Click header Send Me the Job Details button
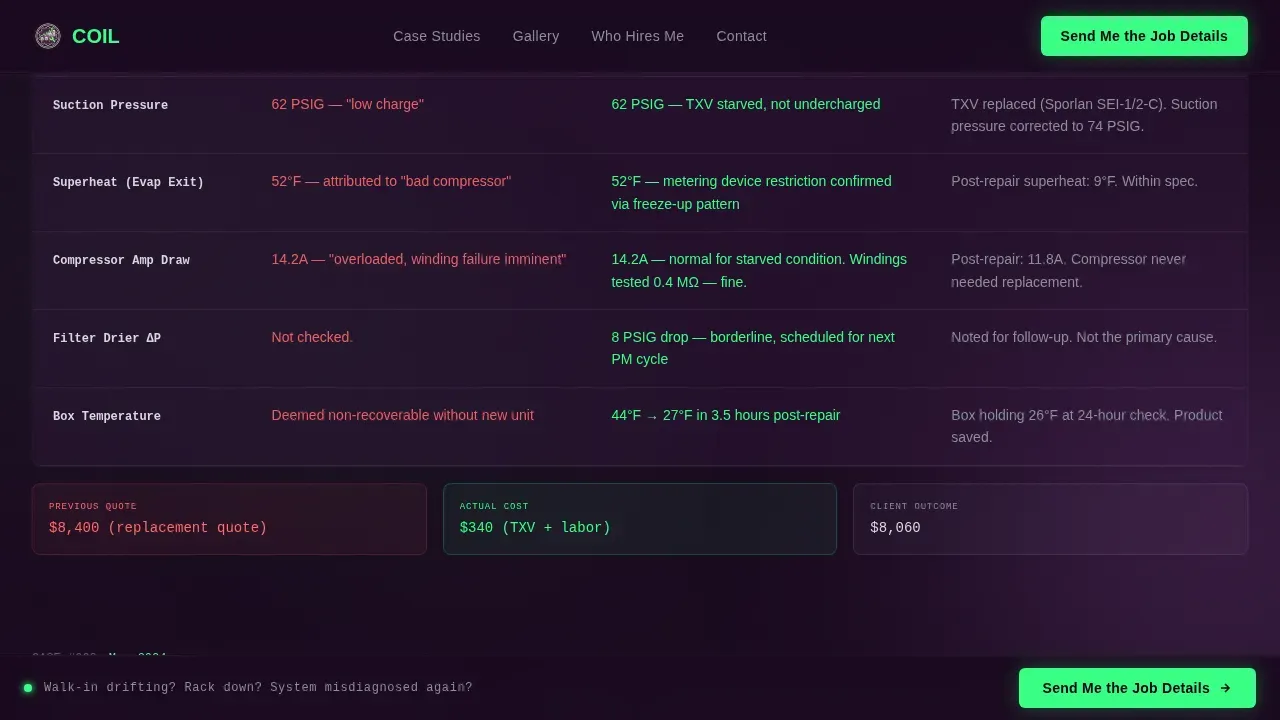This screenshot has height=720, width=1280. pos(1144,36)
